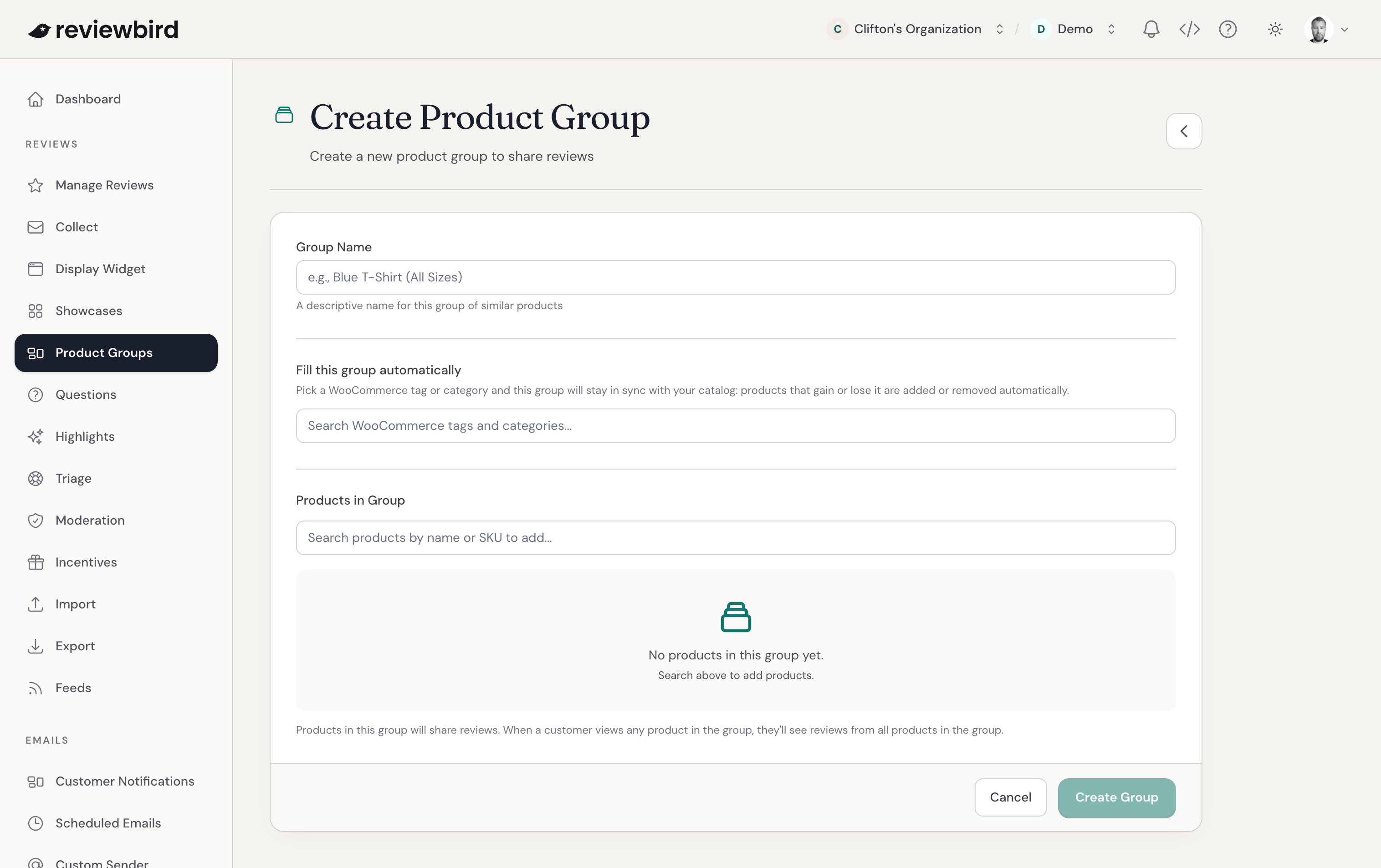This screenshot has height=868, width=1381.
Task: Click the Incentives gift icon
Action: tap(36, 562)
